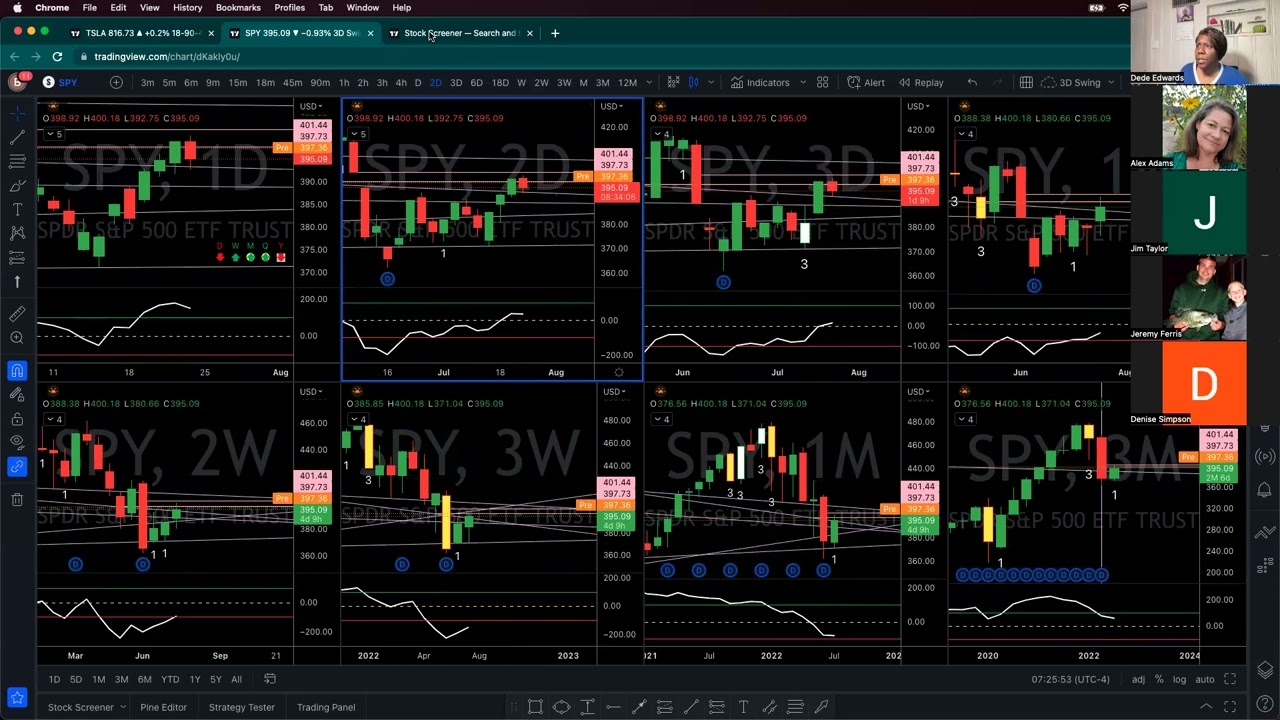
Task: Select the ruler measure tool
Action: (x=17, y=314)
